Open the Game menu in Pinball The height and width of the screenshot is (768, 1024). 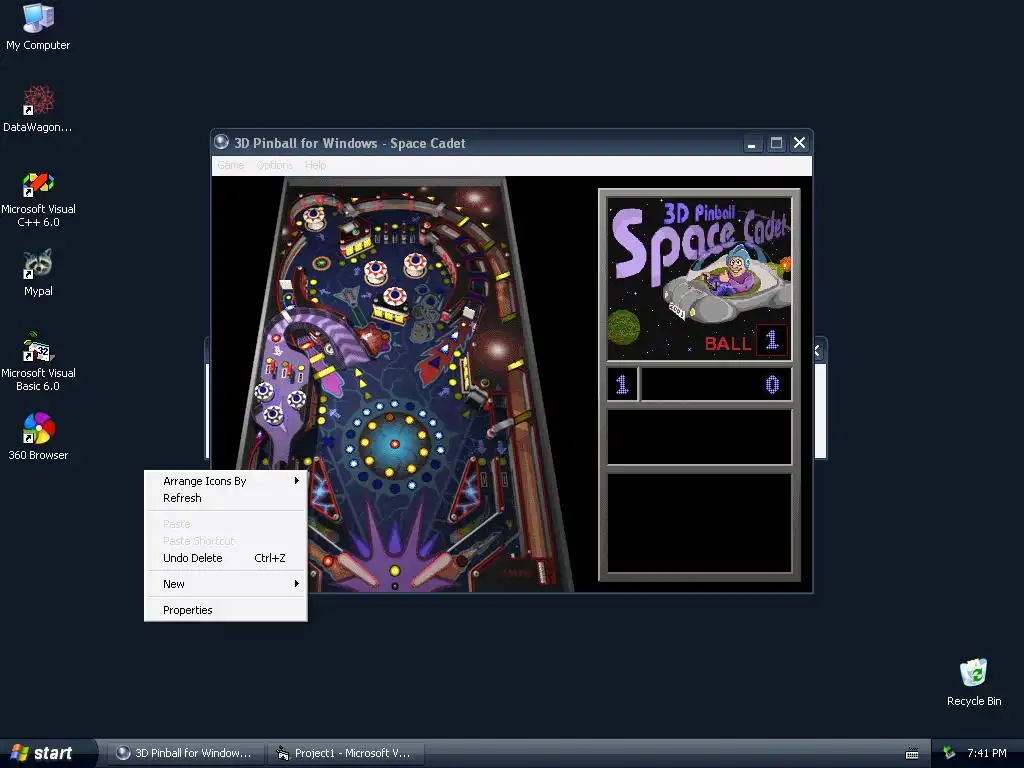(x=231, y=165)
